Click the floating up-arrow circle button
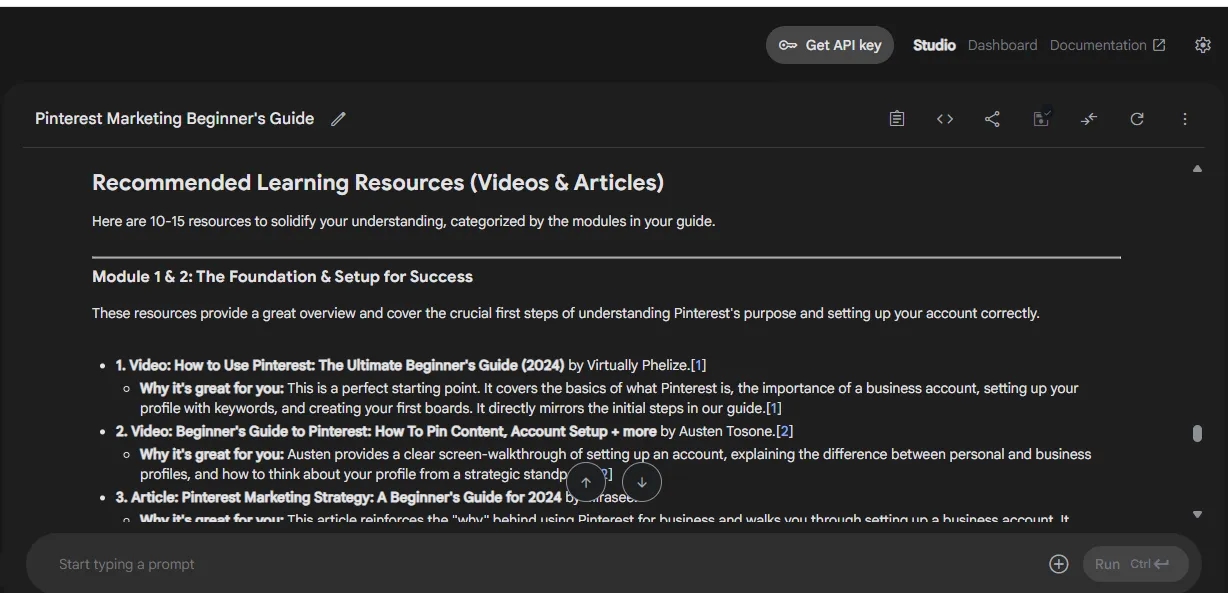1228x593 pixels. pos(586,482)
